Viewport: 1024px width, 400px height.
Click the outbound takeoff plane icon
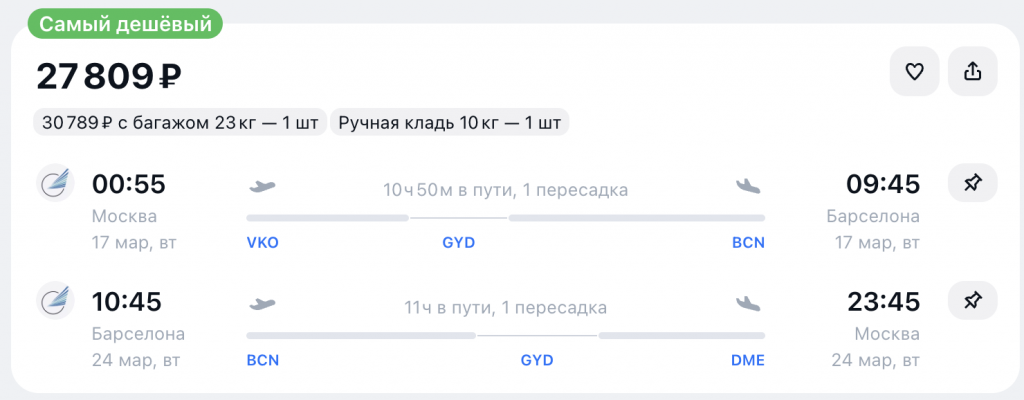pos(262,186)
